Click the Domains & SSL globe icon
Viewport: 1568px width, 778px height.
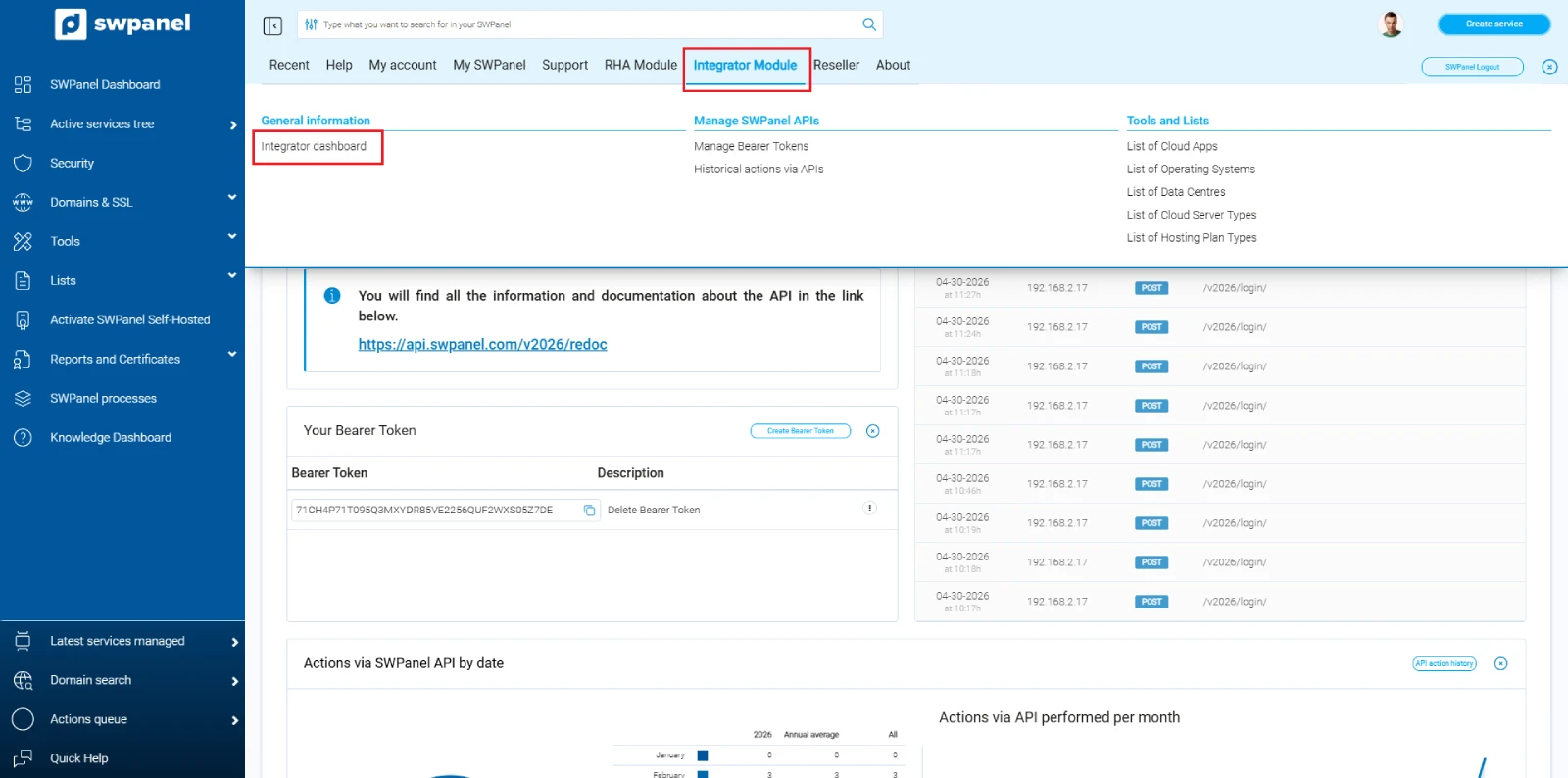[23, 202]
